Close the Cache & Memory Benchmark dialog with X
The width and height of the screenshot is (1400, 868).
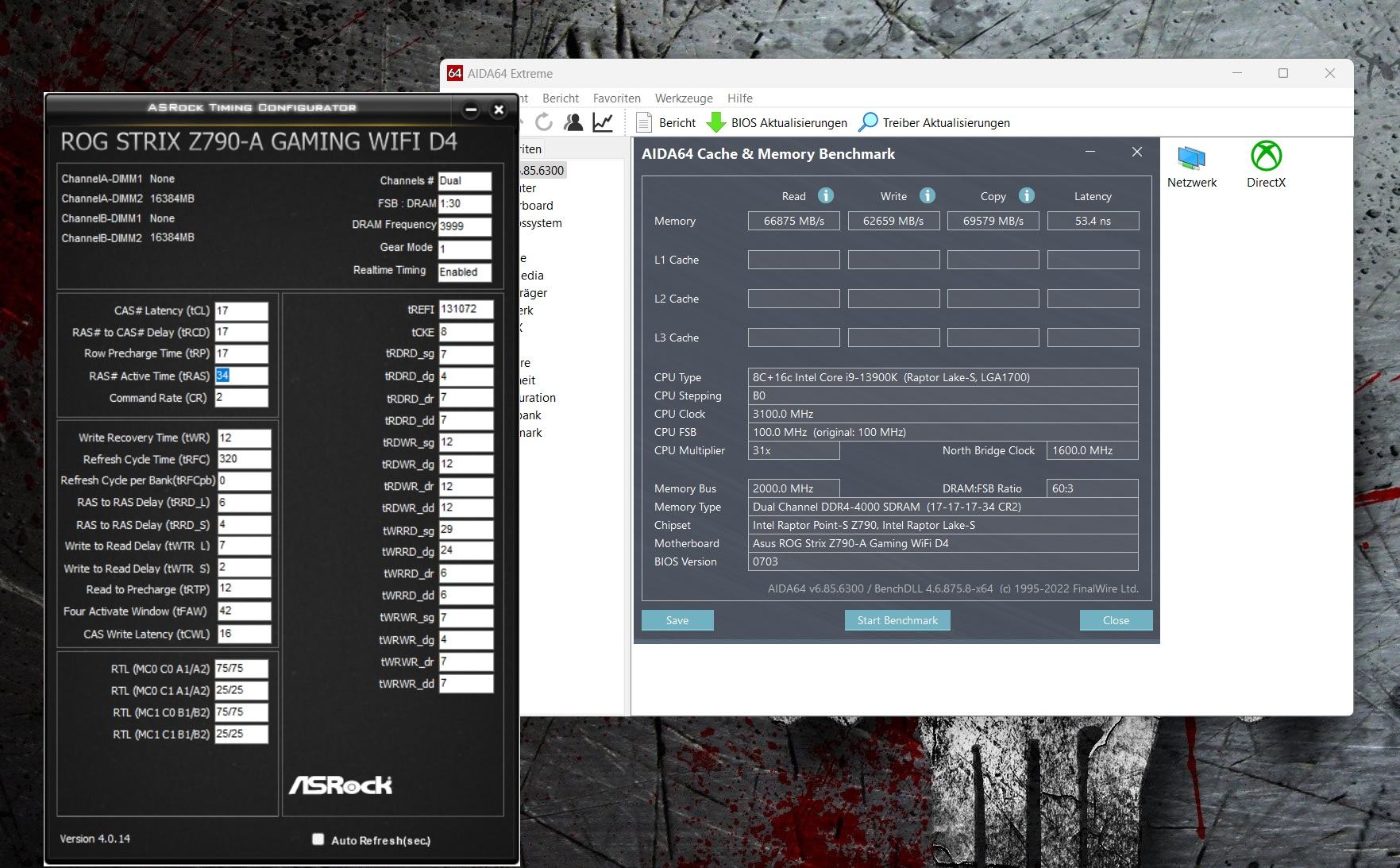(x=1137, y=152)
